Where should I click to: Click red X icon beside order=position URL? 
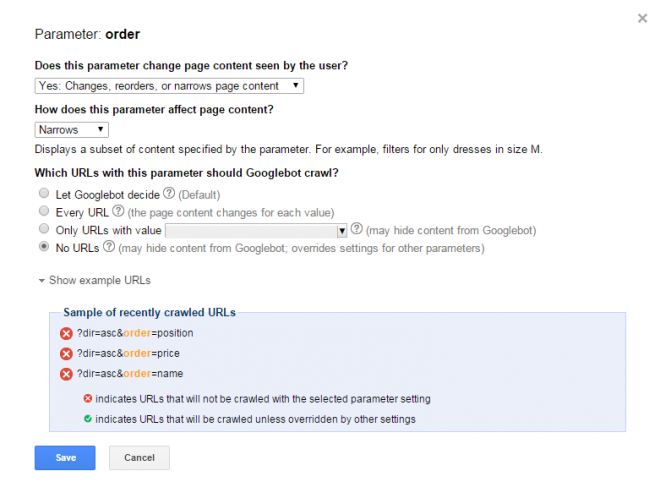[67, 333]
